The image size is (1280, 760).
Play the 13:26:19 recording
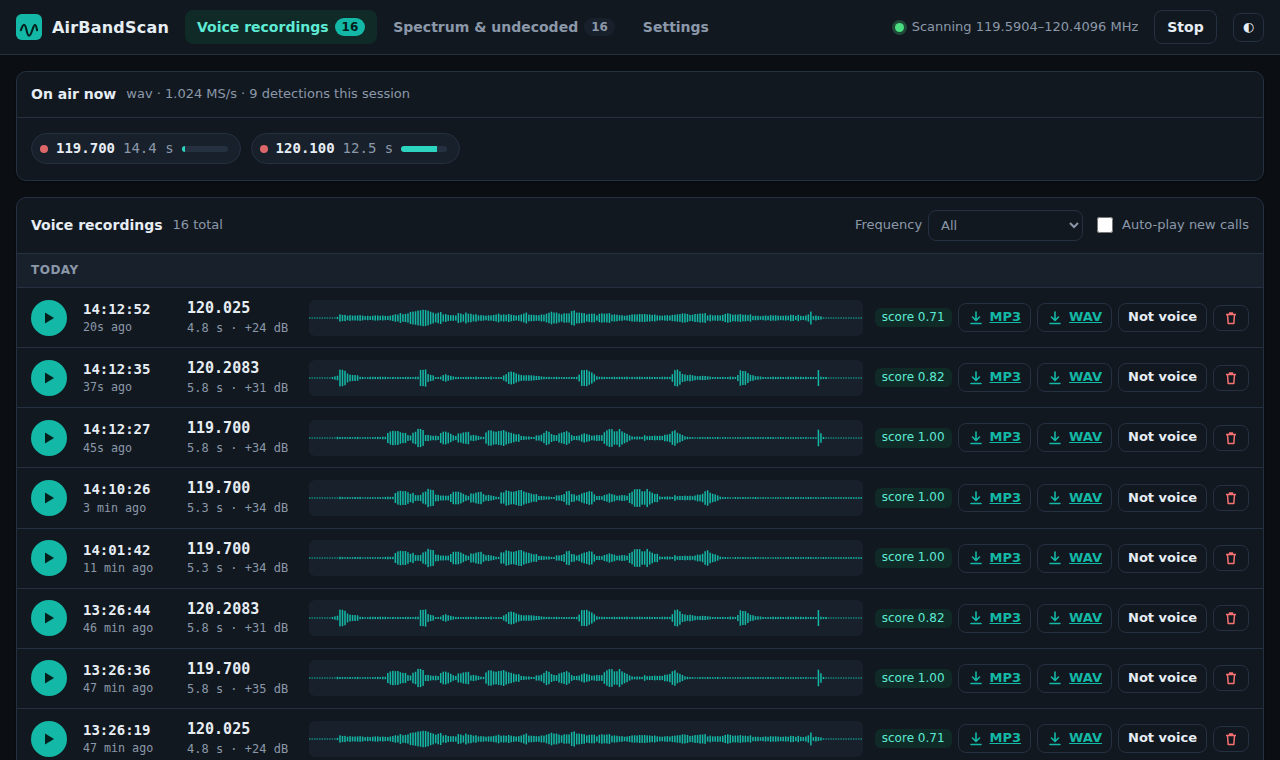coord(49,739)
